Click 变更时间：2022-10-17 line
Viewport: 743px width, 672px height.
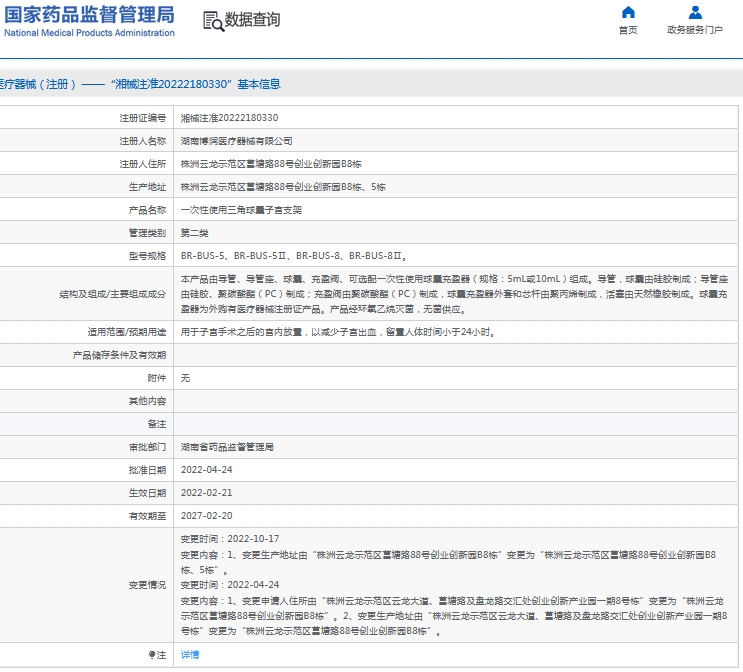(x=230, y=539)
